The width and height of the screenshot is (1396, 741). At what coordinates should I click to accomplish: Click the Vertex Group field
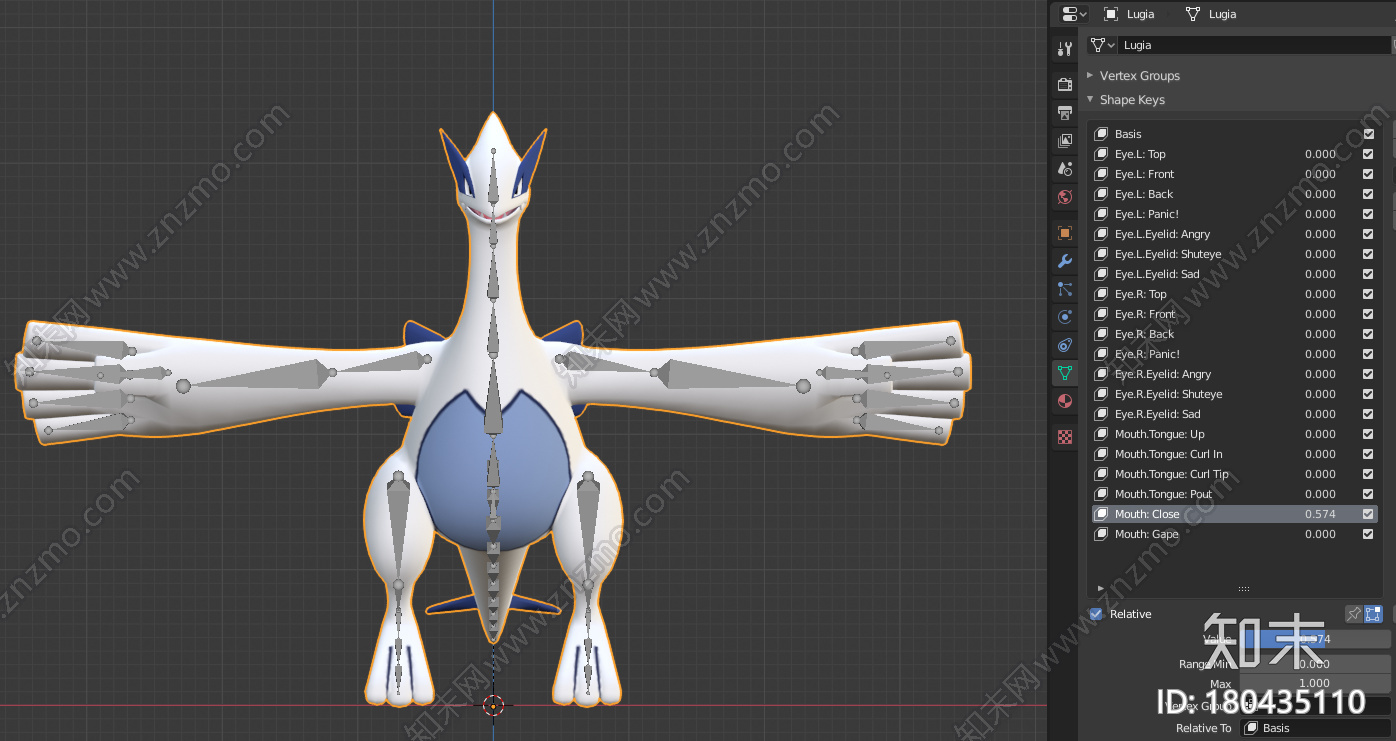1315,706
